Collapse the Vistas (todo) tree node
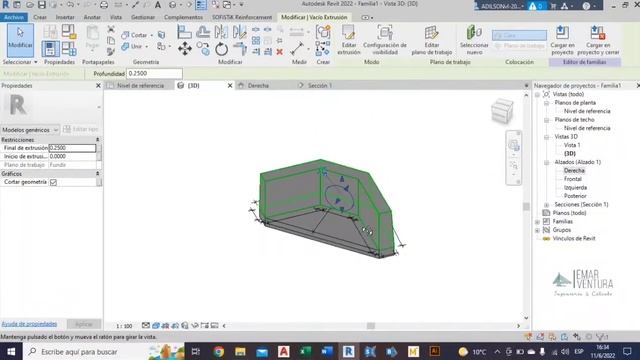 [x=538, y=94]
